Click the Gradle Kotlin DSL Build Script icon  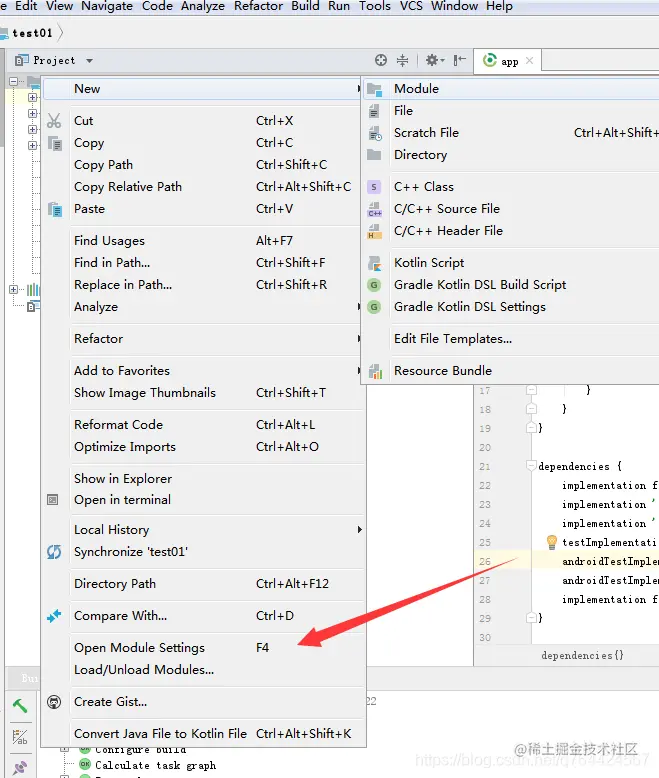(374, 285)
